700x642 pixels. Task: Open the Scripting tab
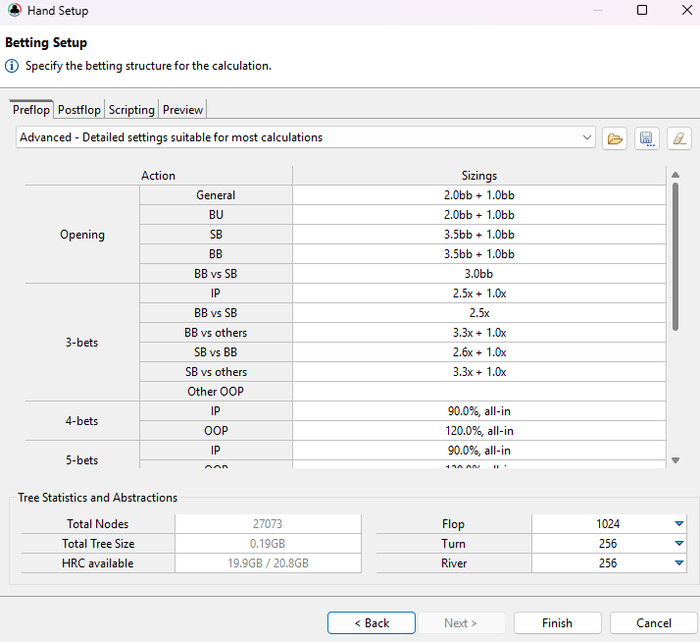(x=131, y=109)
